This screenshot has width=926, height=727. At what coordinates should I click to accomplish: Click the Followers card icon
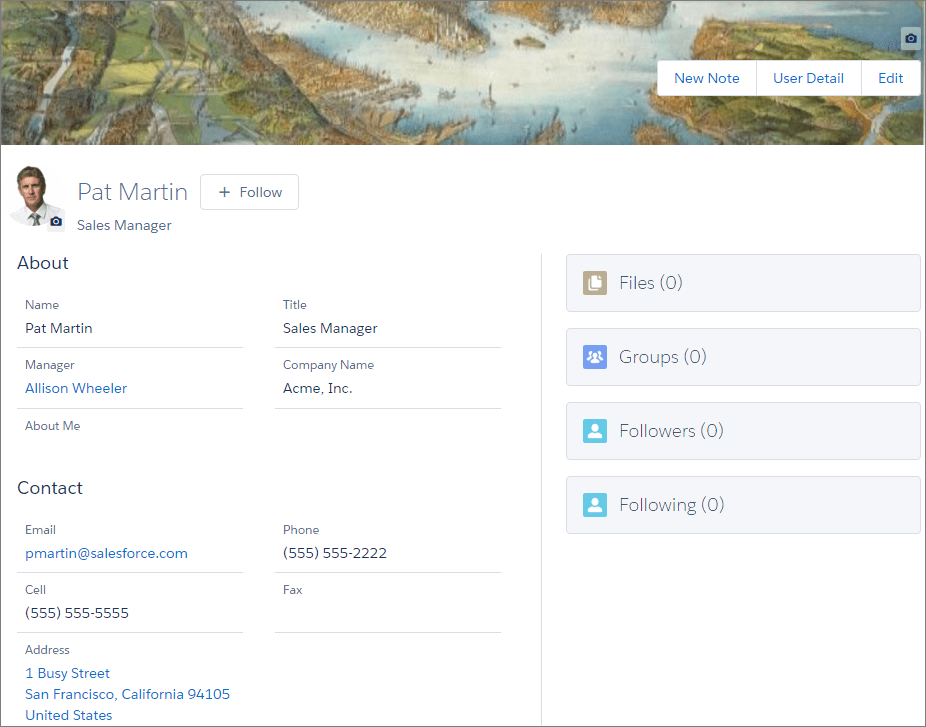(x=595, y=431)
